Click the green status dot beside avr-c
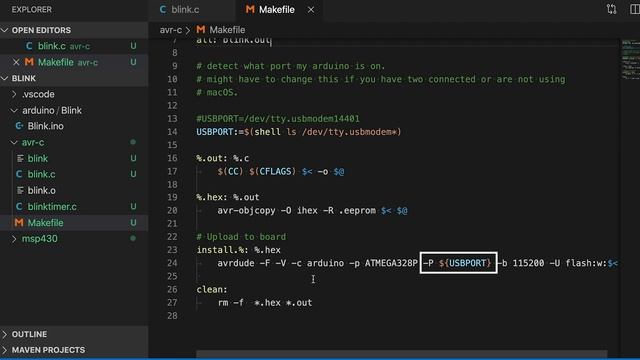This screenshot has width=640, height=360. pyautogui.click(x=133, y=142)
